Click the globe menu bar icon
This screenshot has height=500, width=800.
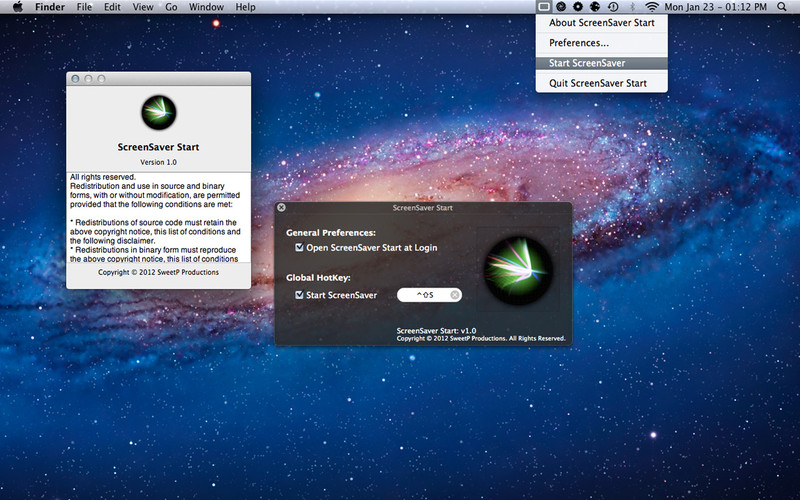[x=595, y=7]
